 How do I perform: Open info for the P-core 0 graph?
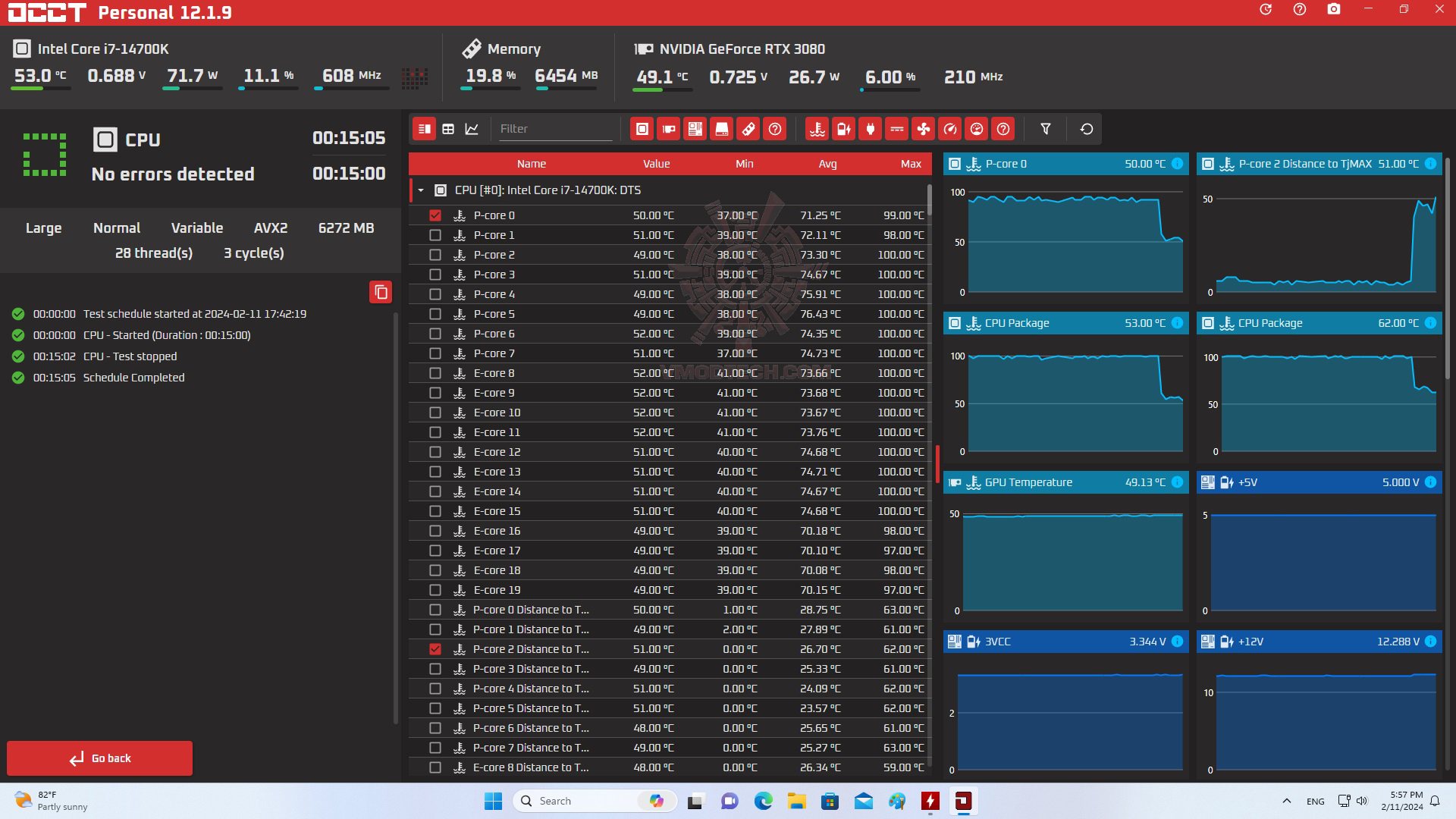(x=1177, y=164)
